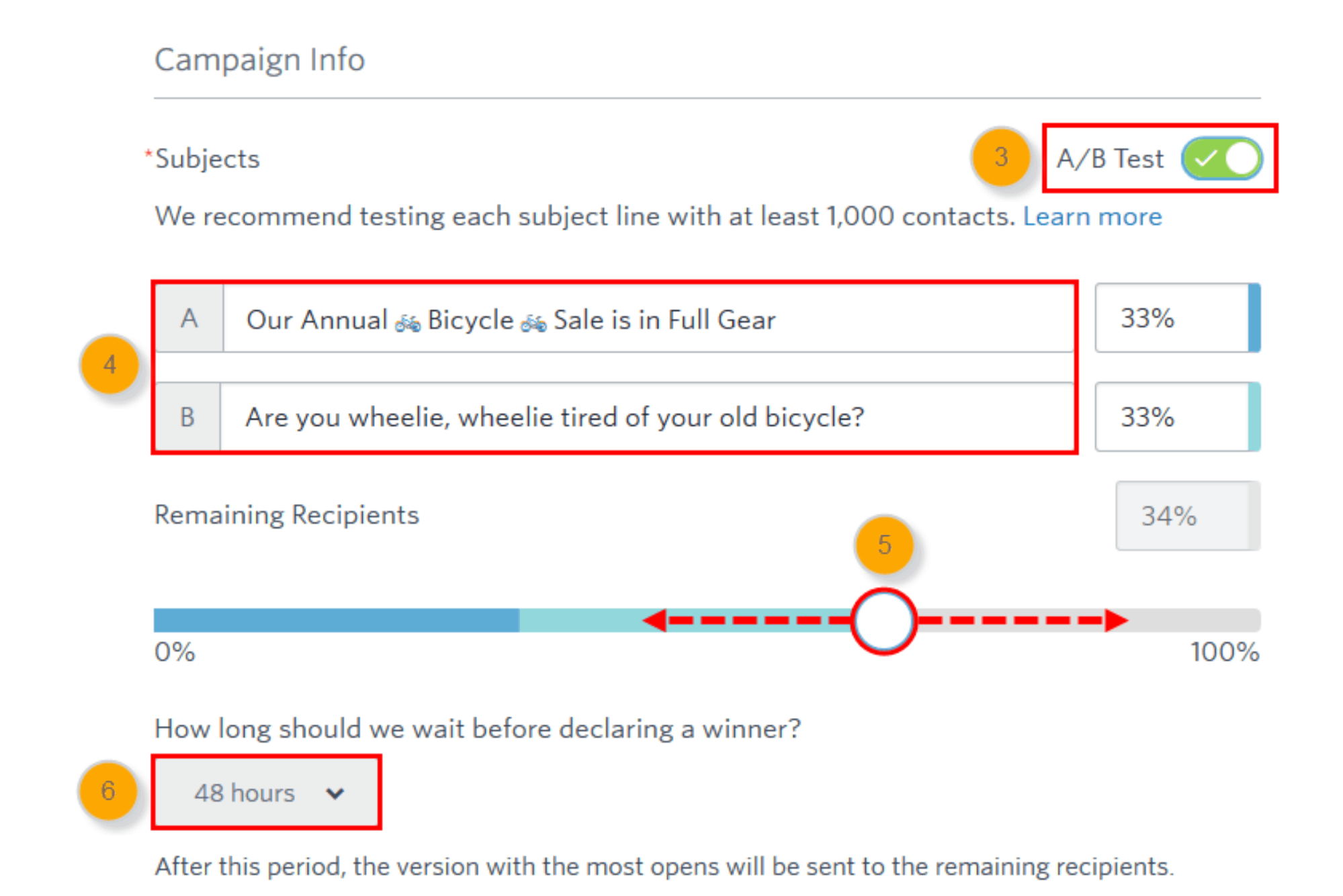The width and height of the screenshot is (1343, 896).
Task: Click the grey end of slider track
Action: point(1195,620)
